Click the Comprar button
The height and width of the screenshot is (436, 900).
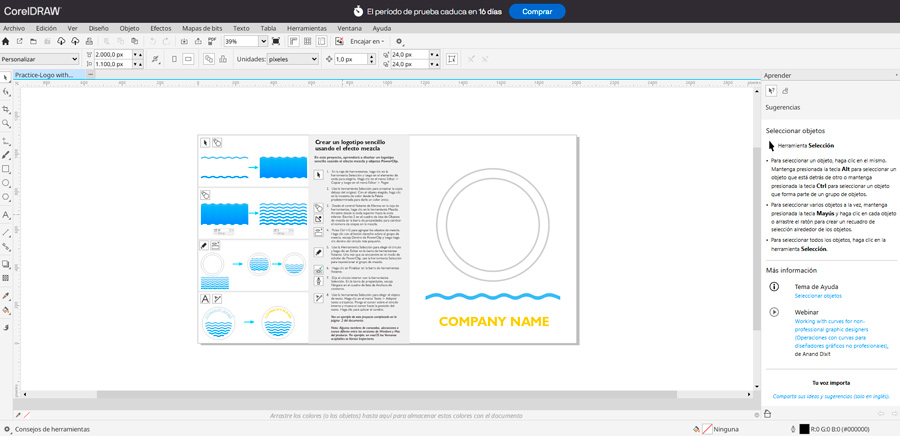[x=536, y=11]
